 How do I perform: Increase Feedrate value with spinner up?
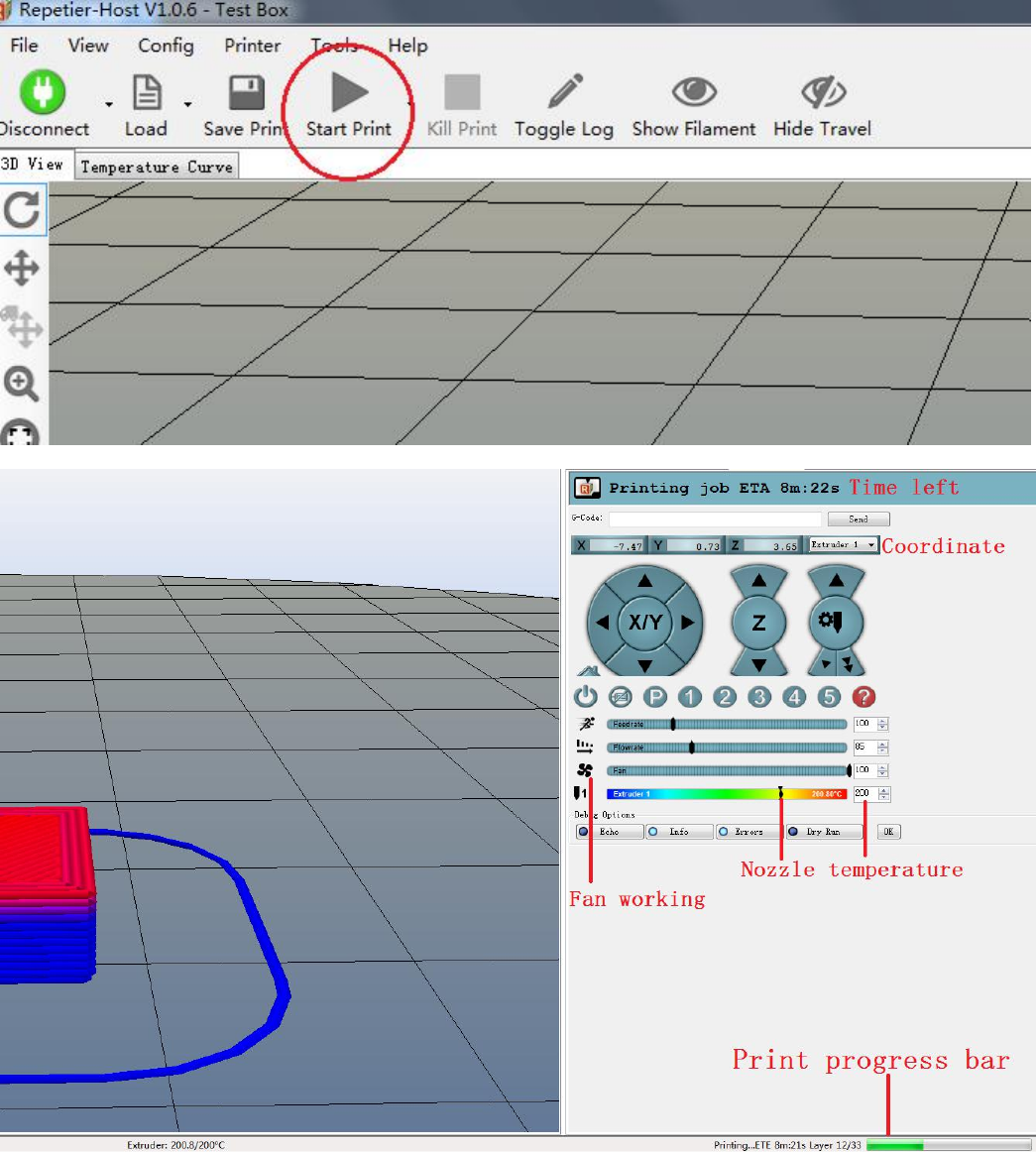coord(883,721)
